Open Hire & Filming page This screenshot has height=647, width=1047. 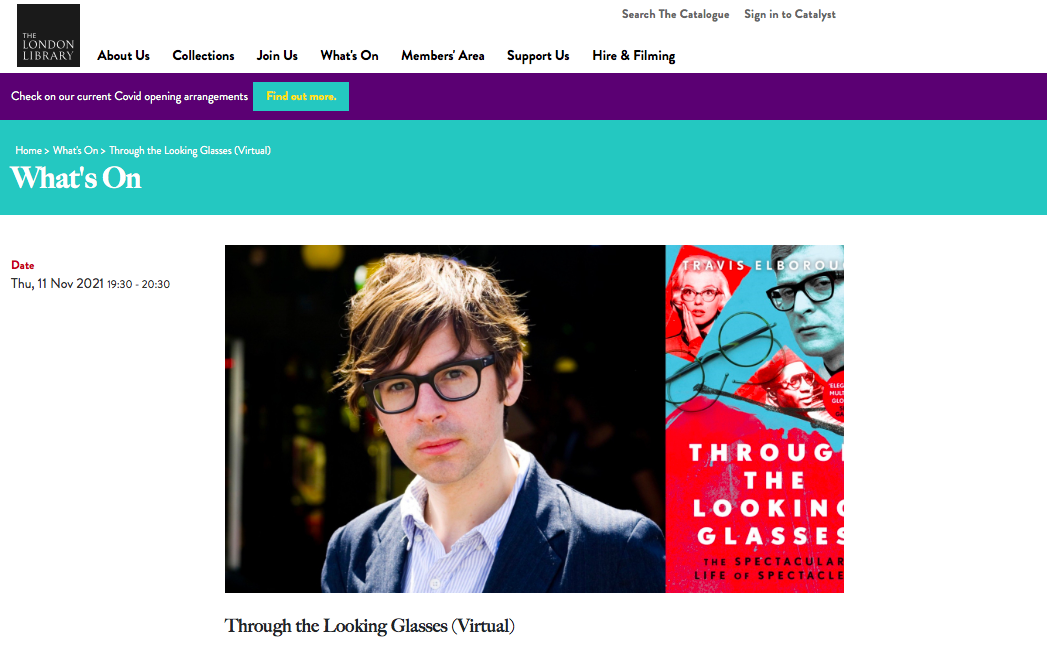634,55
